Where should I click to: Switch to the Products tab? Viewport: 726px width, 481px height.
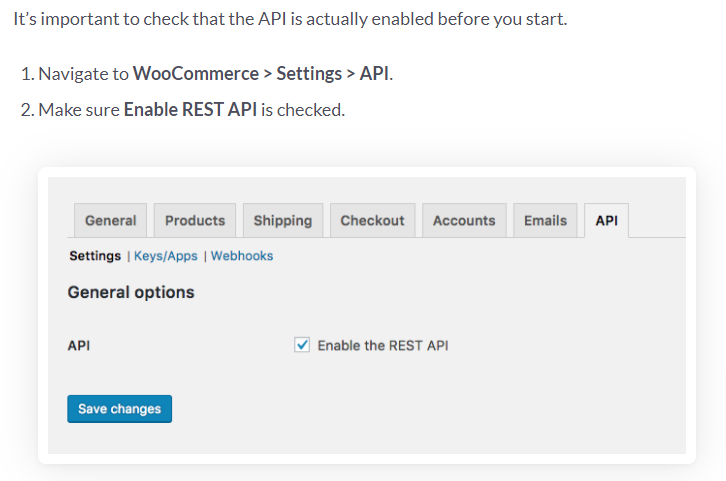pyautogui.click(x=195, y=220)
